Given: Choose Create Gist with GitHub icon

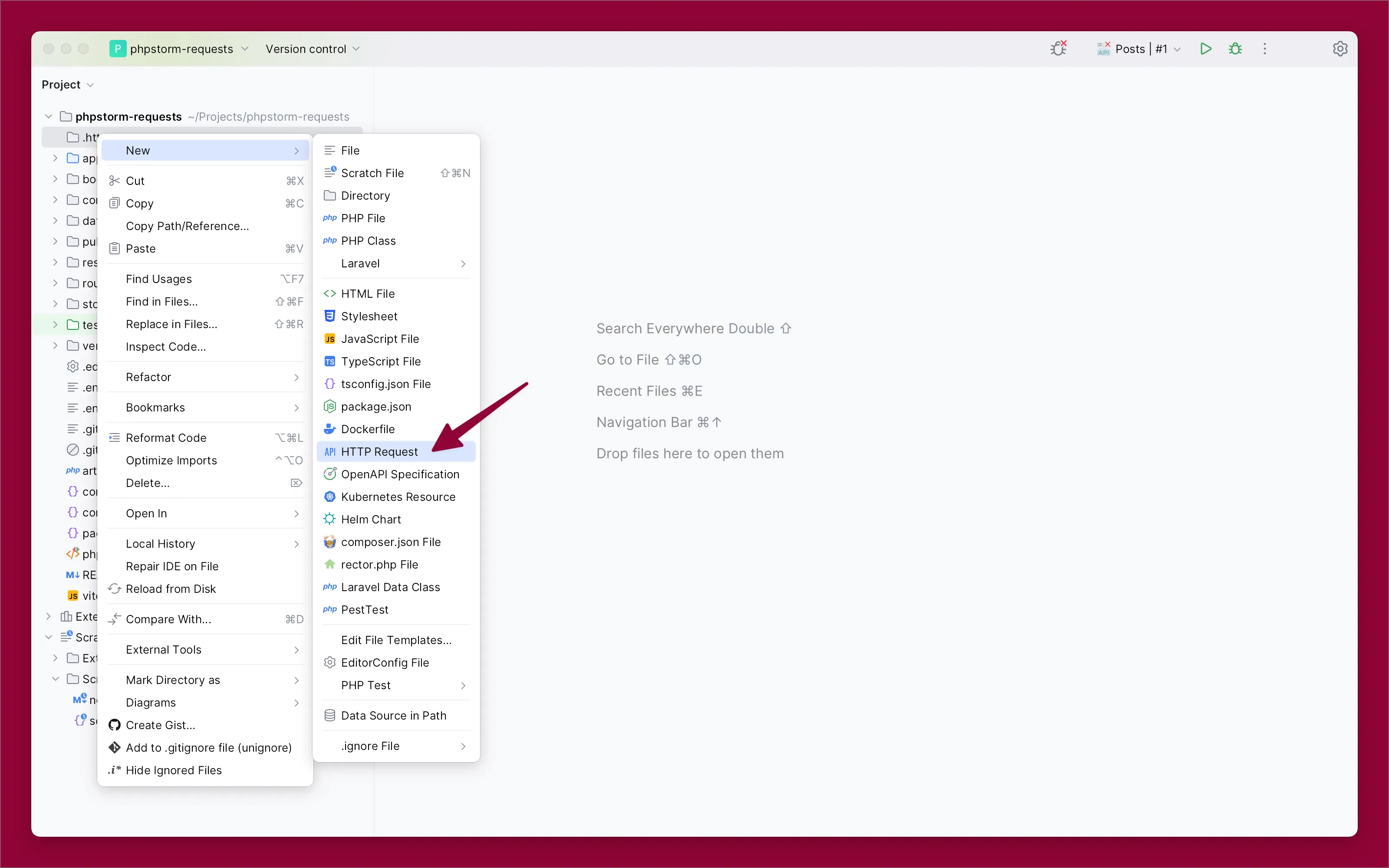Looking at the screenshot, I should [205, 725].
